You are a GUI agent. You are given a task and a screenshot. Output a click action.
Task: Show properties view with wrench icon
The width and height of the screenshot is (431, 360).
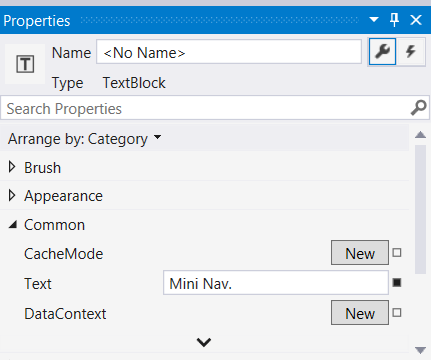[382, 52]
